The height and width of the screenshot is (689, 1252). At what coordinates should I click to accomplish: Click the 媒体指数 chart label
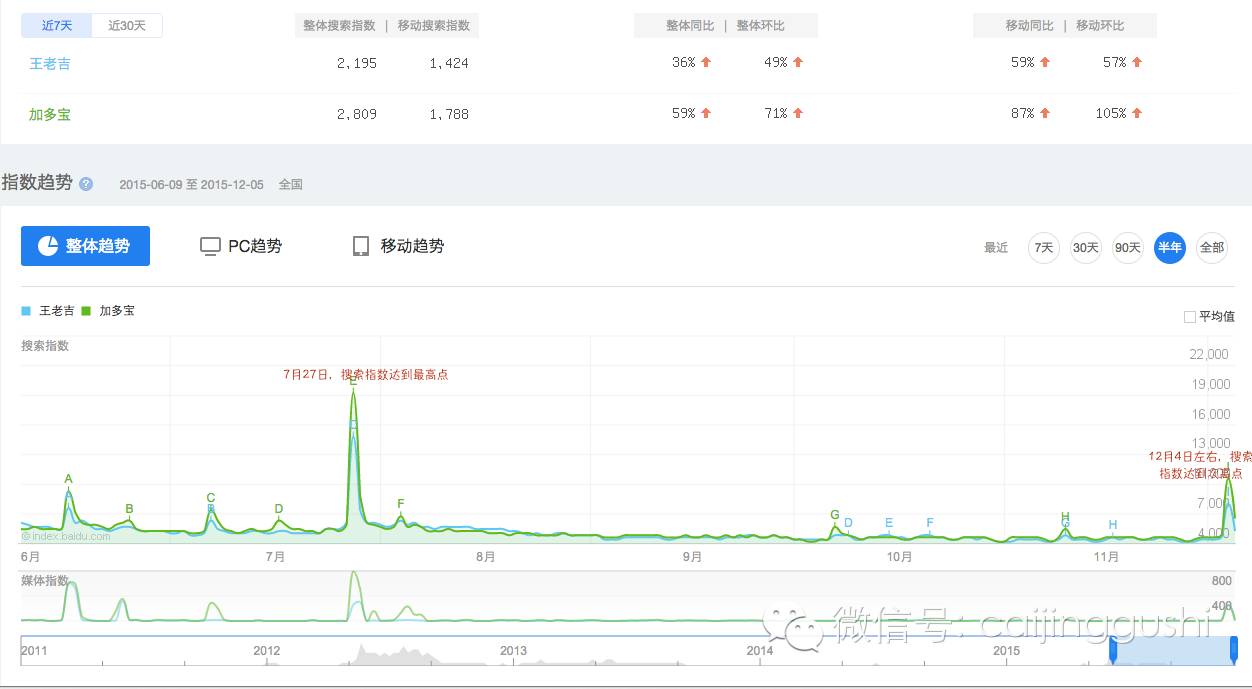[46, 581]
